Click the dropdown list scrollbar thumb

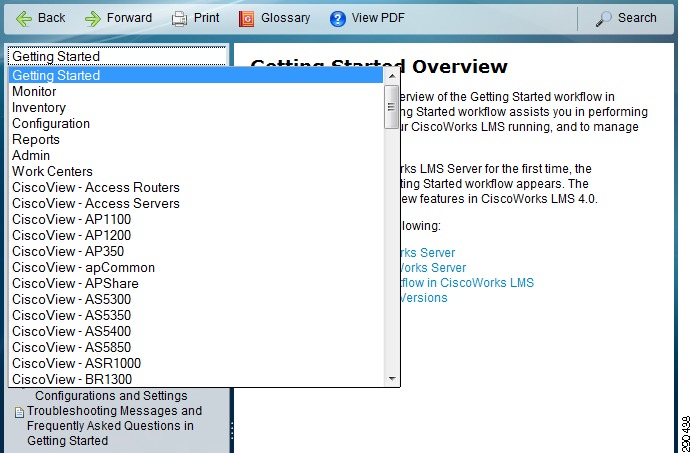391,107
